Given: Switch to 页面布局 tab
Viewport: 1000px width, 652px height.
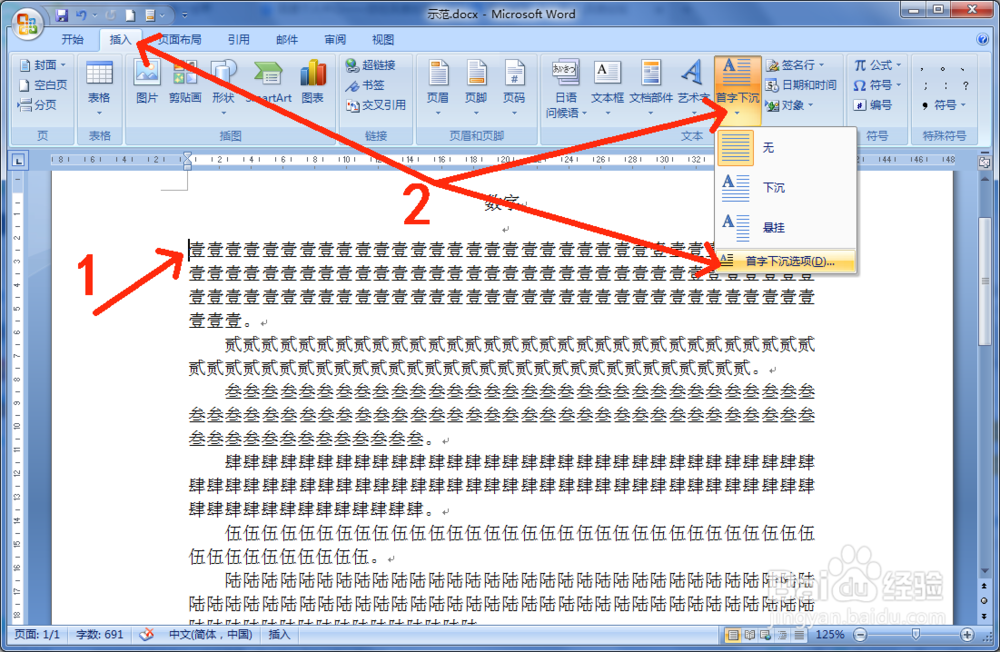Looking at the screenshot, I should [179, 40].
